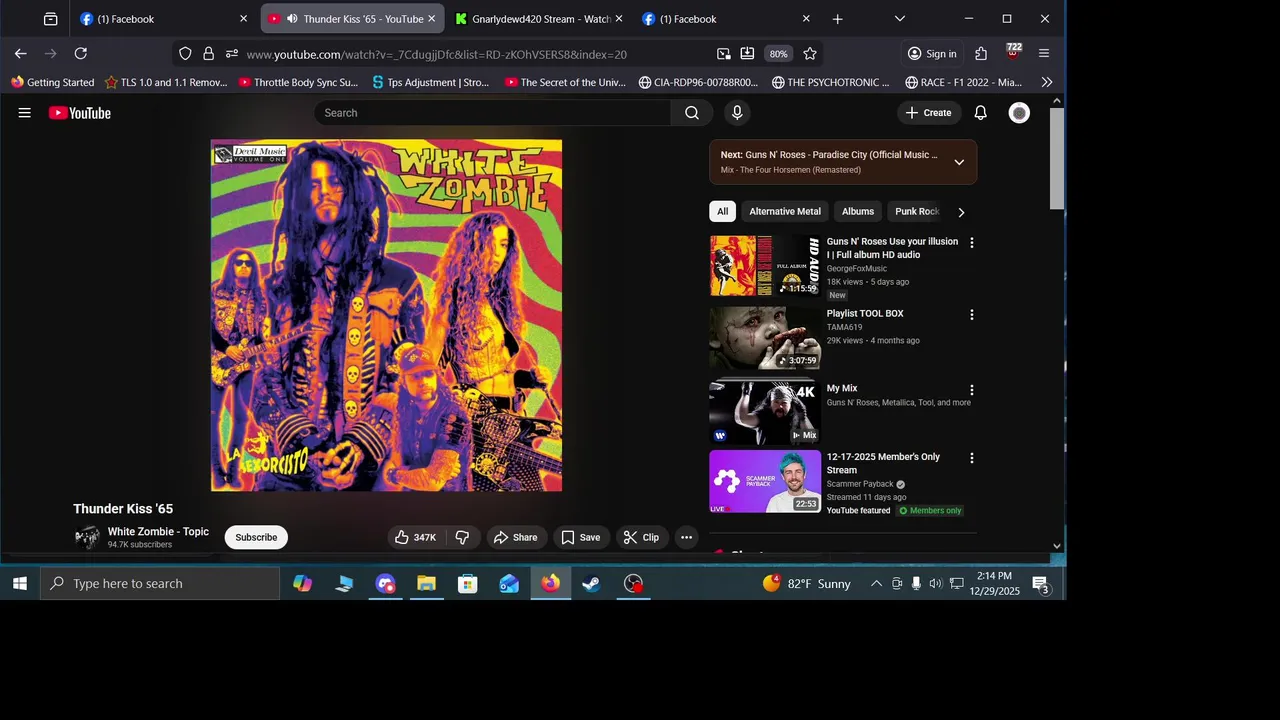
Task: Mute the Thunder Kiss '65 tab audio
Action: pos(291,19)
